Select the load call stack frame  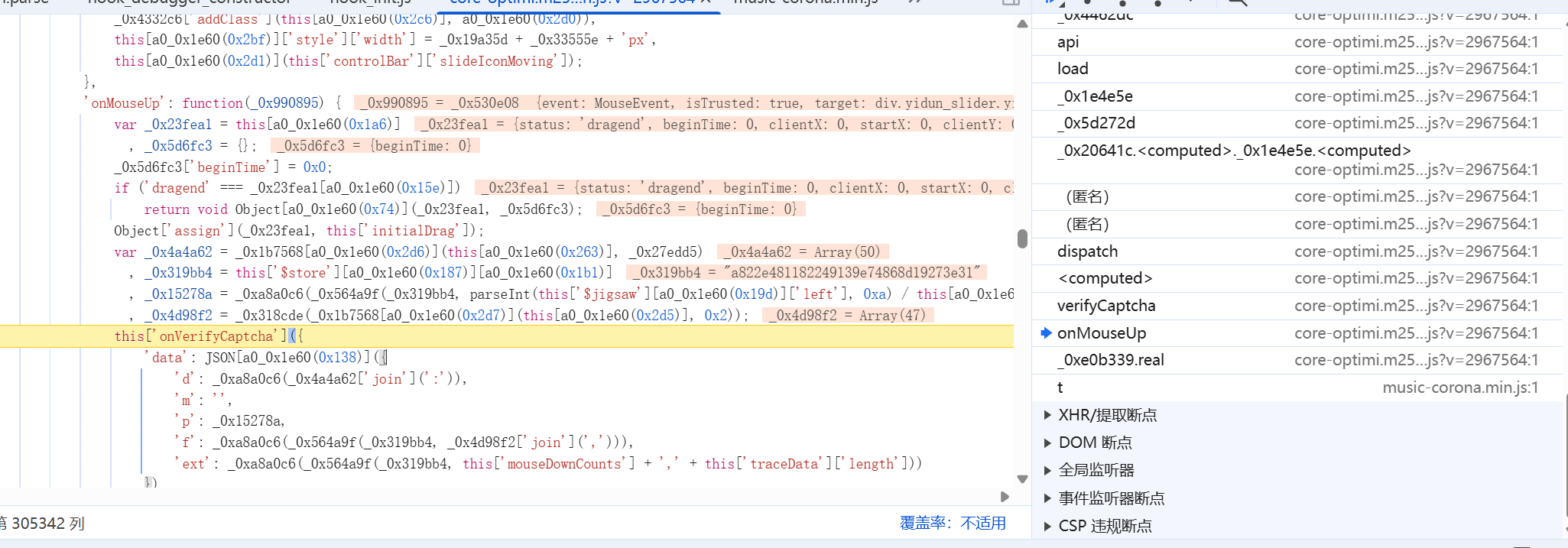(x=1297, y=69)
